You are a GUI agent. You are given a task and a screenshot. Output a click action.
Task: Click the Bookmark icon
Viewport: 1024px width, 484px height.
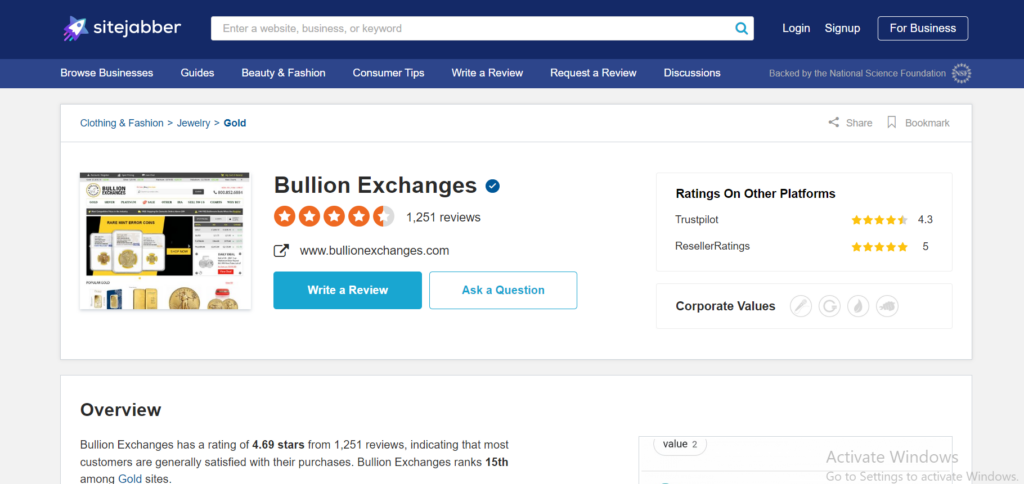[891, 122]
